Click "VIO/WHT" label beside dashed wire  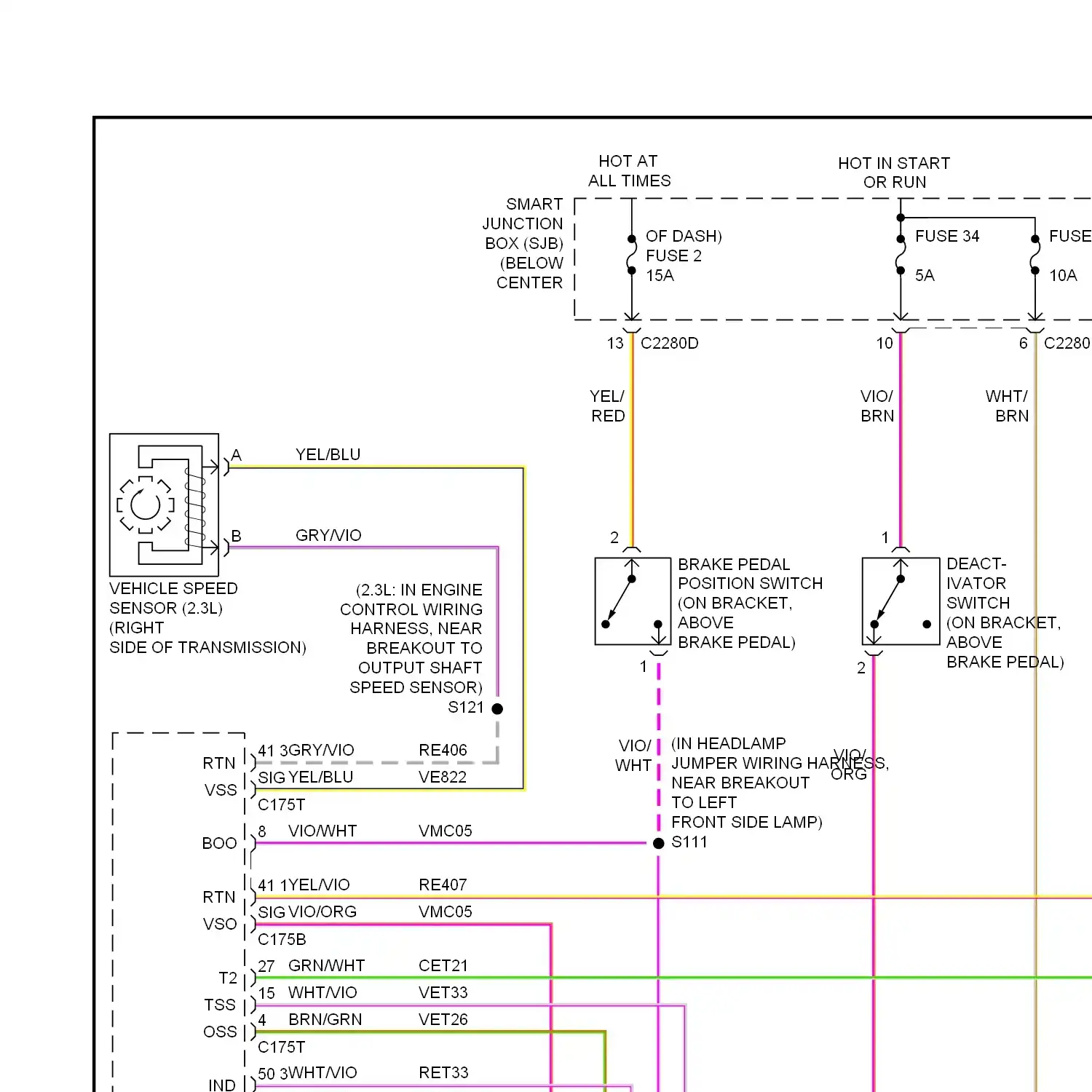(x=633, y=756)
